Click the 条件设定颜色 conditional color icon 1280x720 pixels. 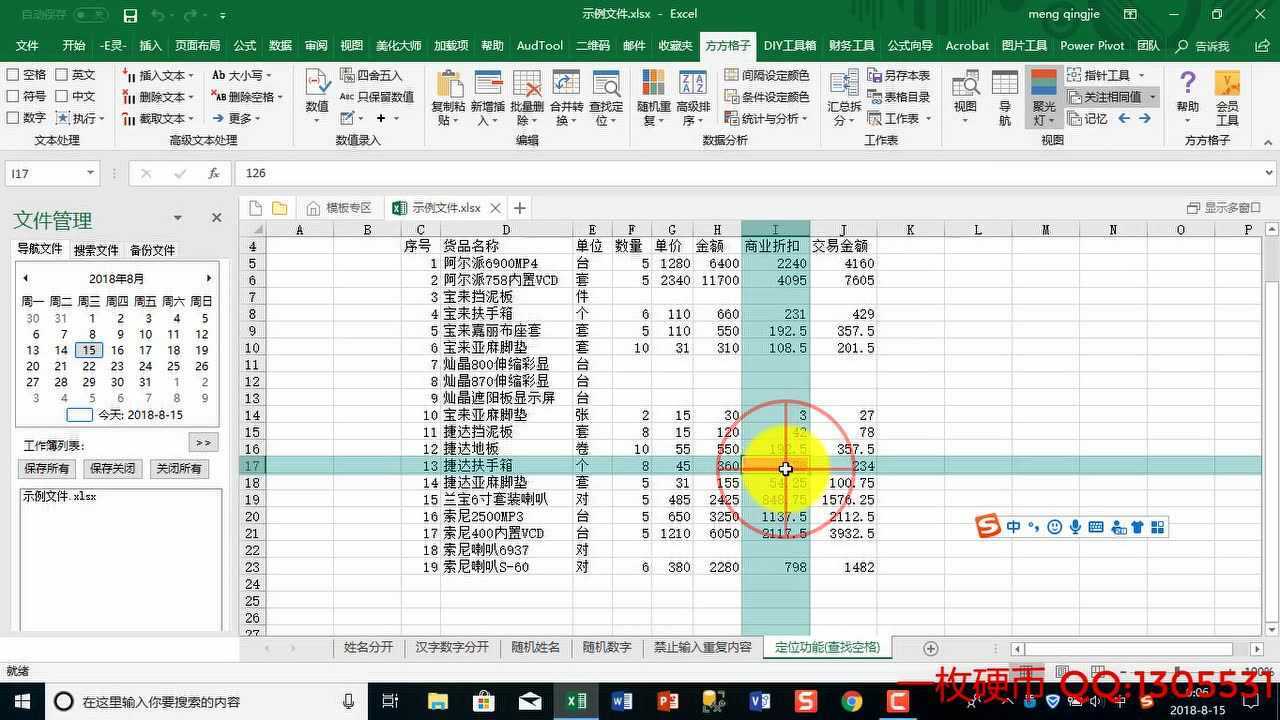(731, 97)
